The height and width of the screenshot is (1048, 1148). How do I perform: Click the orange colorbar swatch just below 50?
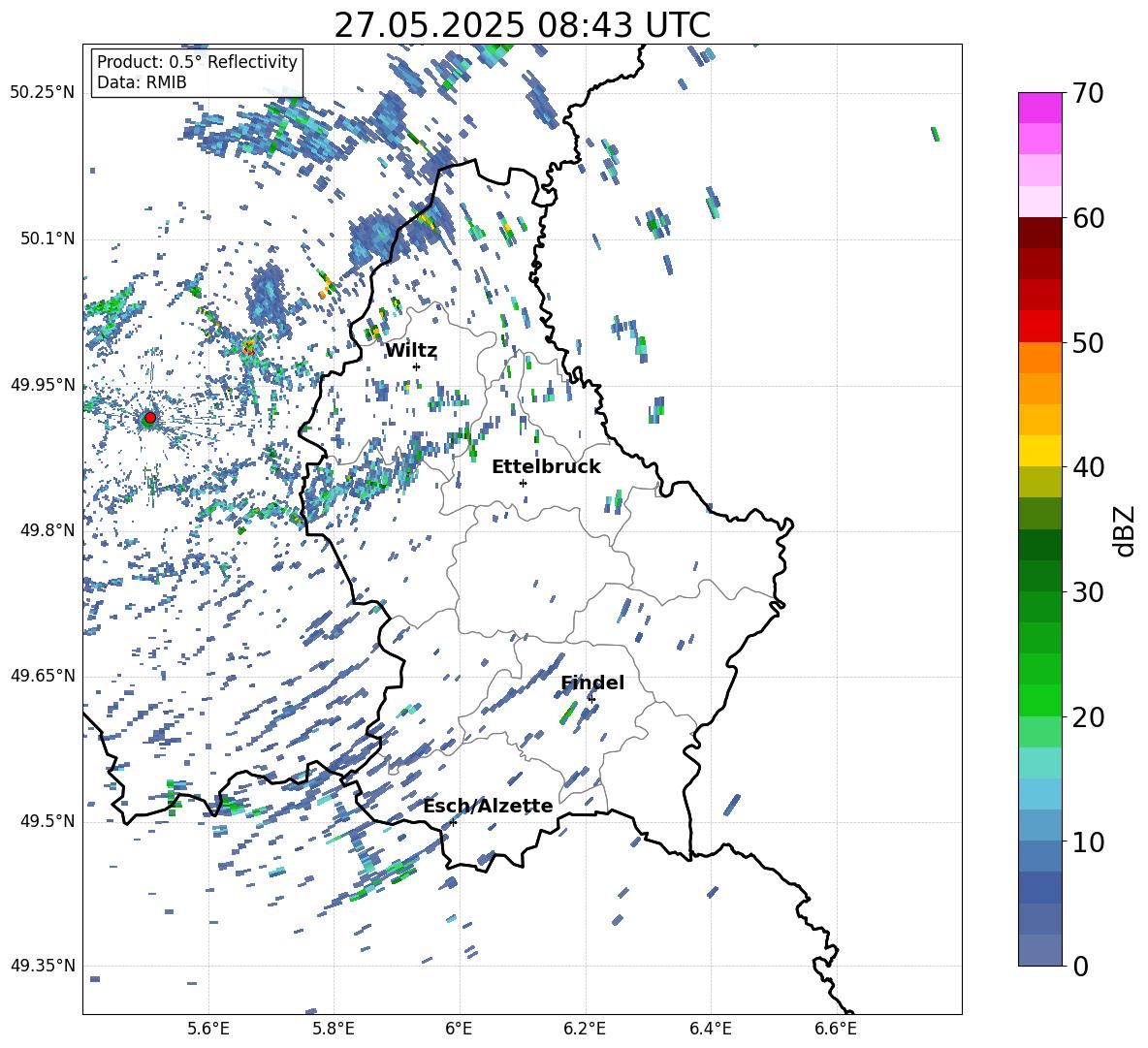point(1039,358)
